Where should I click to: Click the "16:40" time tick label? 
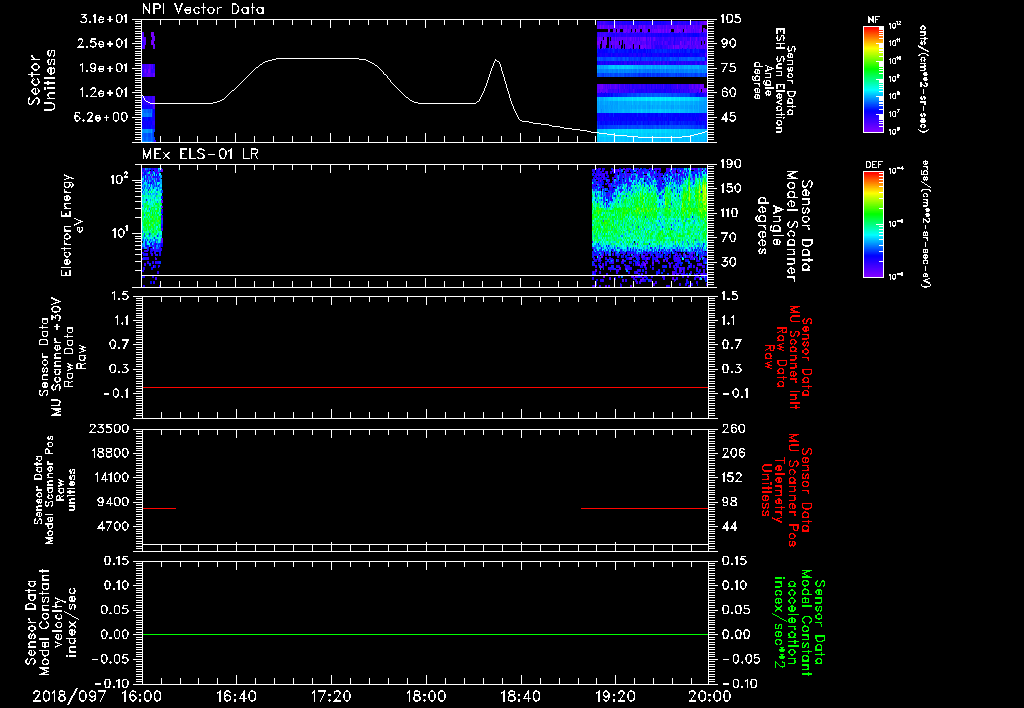[236, 697]
